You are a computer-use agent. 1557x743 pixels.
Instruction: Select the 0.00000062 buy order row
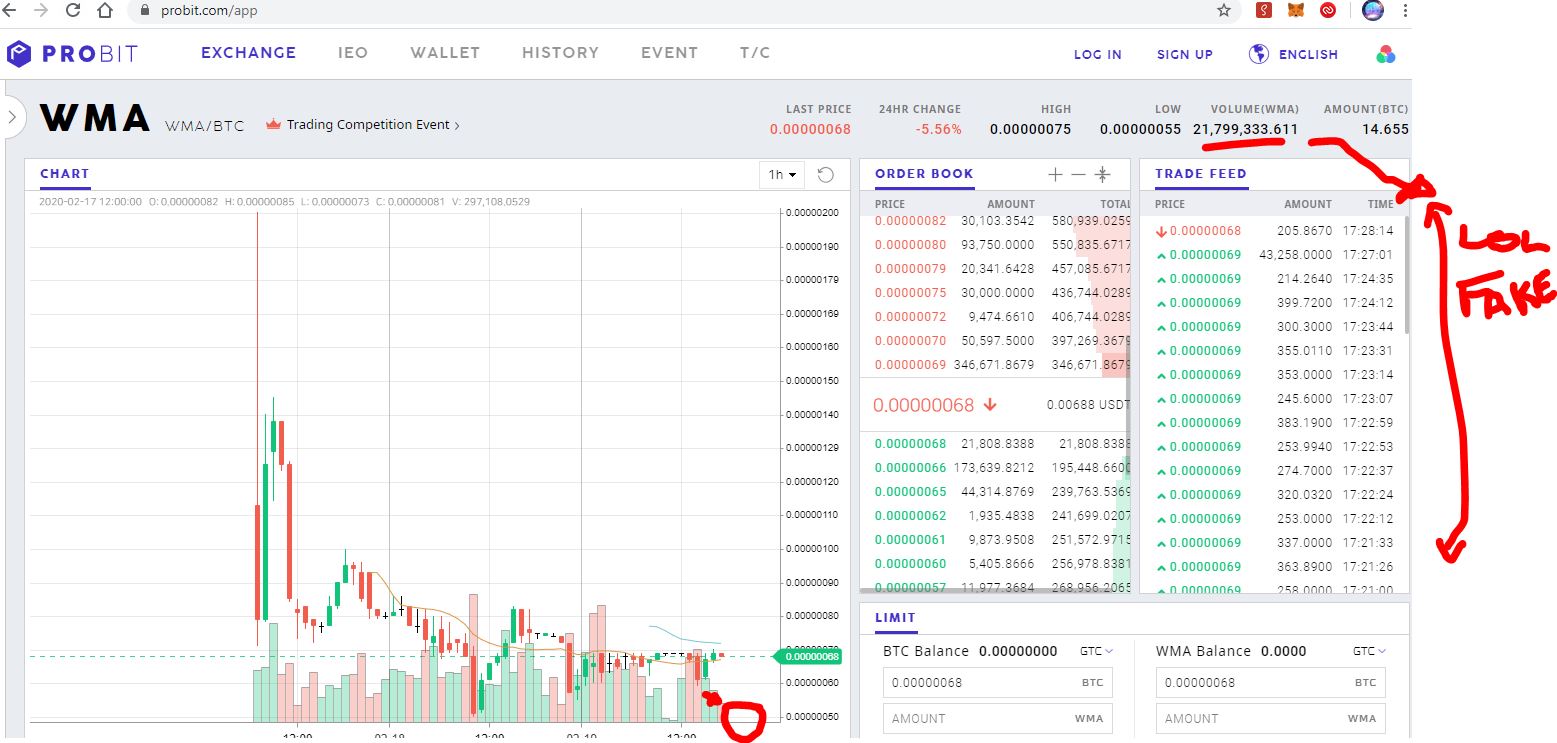[996, 516]
